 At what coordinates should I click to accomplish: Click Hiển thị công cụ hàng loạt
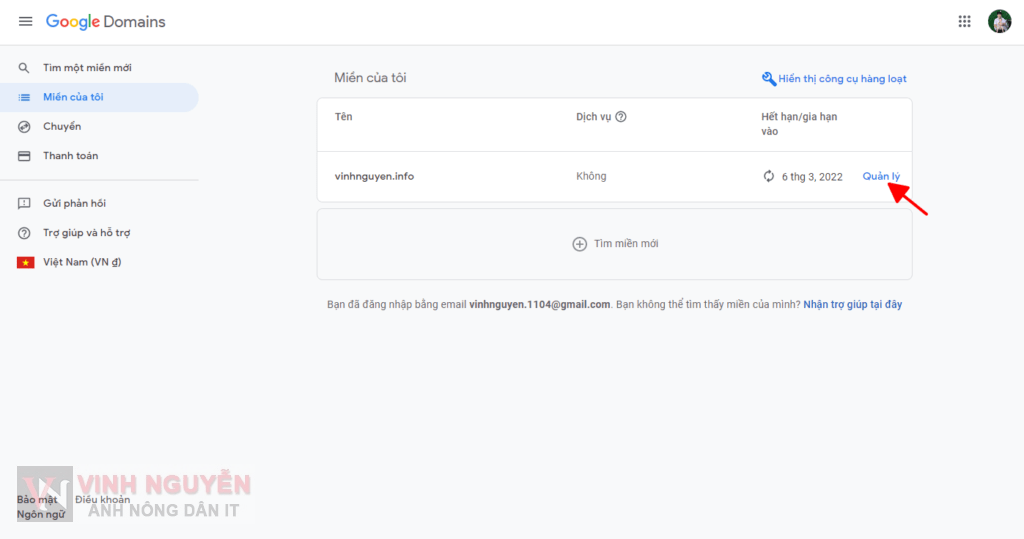point(842,79)
